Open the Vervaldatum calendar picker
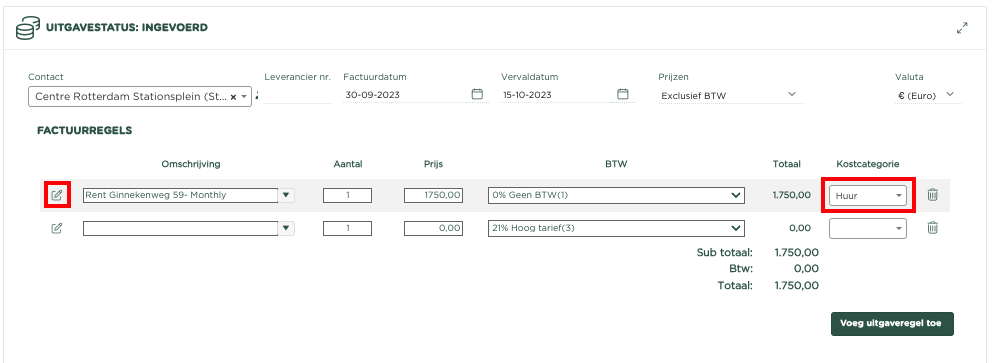The image size is (994, 363). (x=623, y=94)
